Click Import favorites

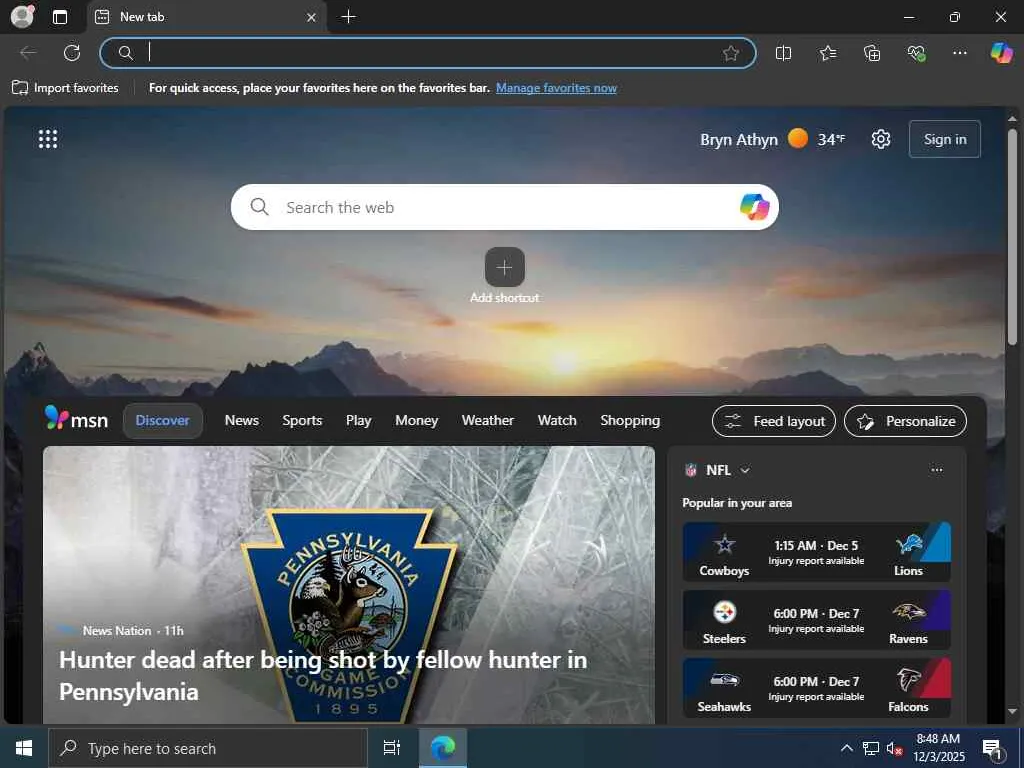[x=65, y=88]
